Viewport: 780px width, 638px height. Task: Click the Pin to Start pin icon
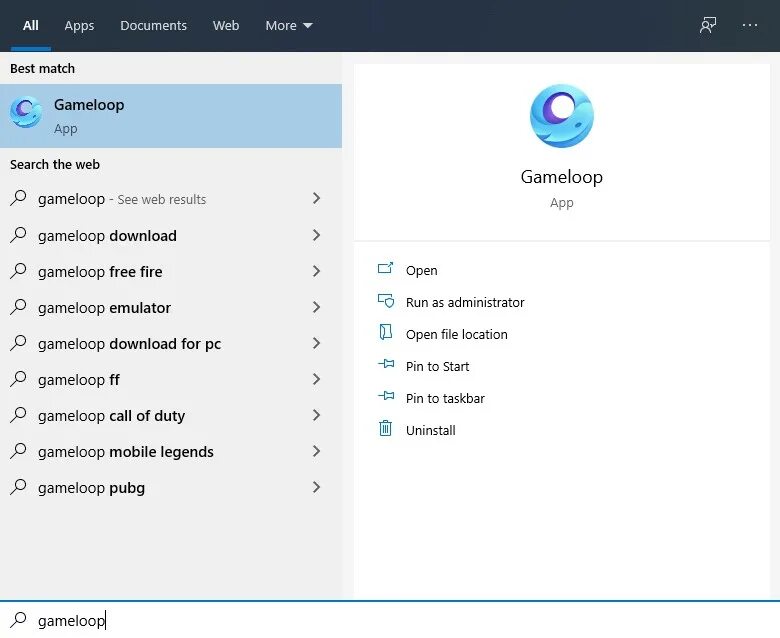pos(386,364)
